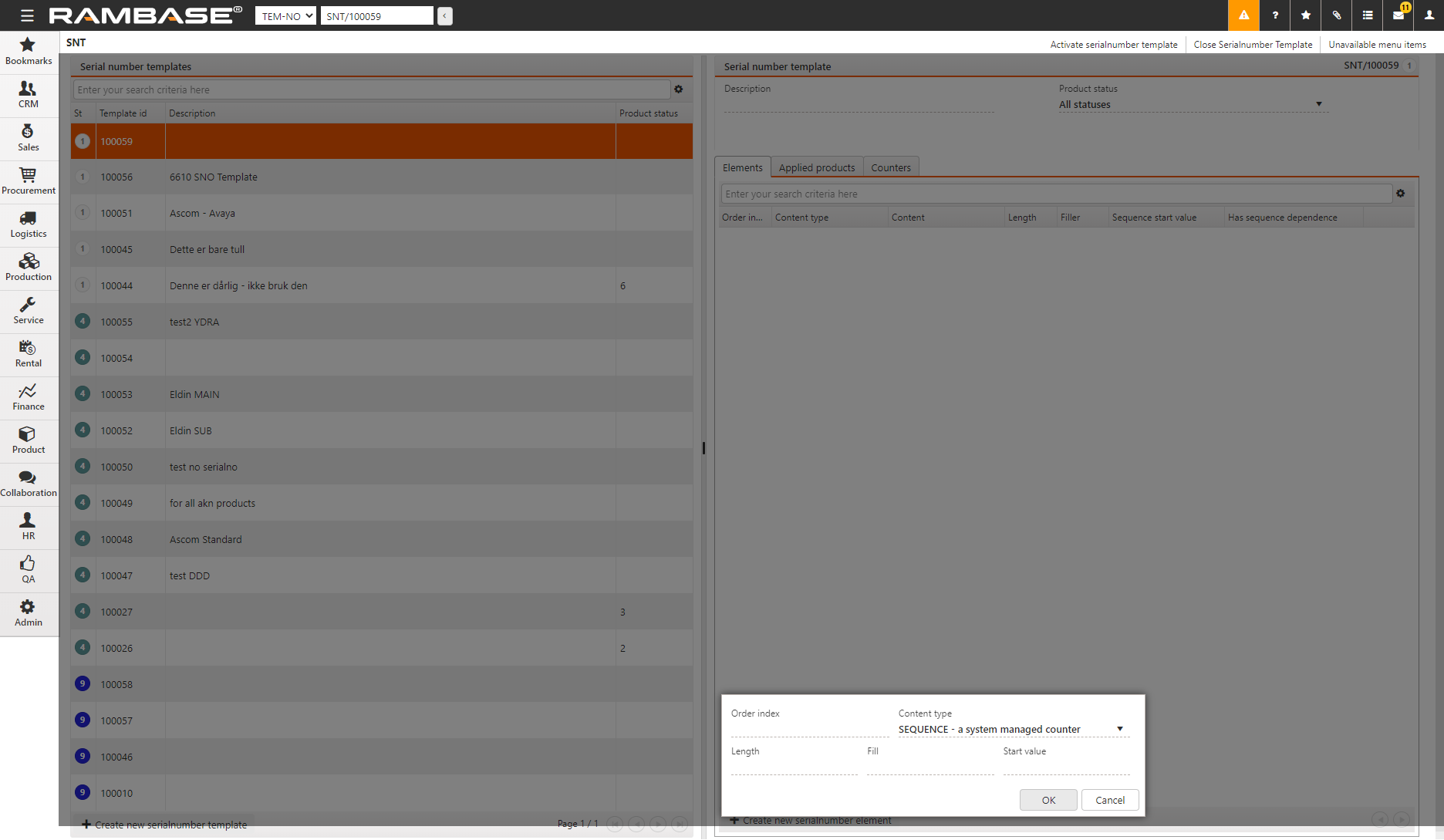Open the help question mark icon
The height and width of the screenshot is (840, 1444).
coord(1275,15)
